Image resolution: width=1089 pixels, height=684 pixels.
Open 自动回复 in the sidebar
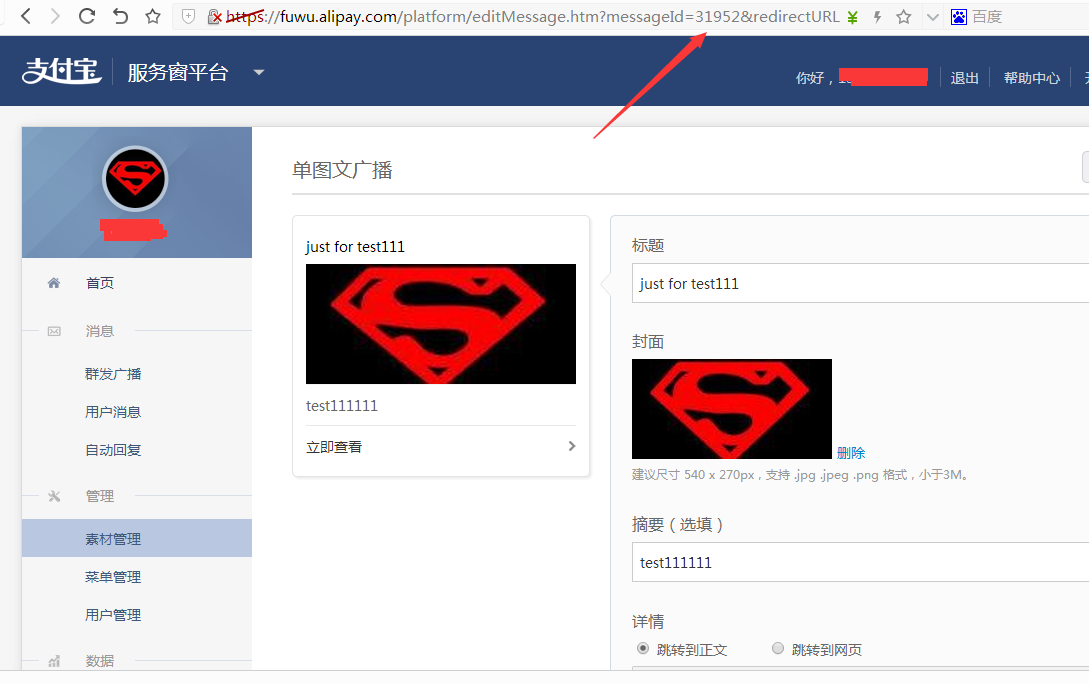click(113, 451)
